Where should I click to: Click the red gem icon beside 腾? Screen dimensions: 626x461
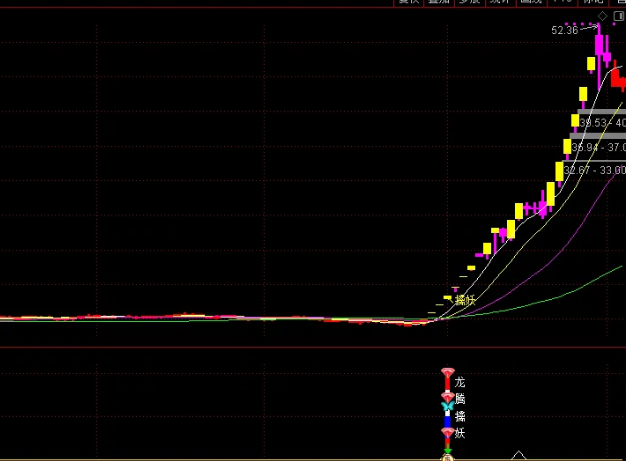[x=447, y=397]
